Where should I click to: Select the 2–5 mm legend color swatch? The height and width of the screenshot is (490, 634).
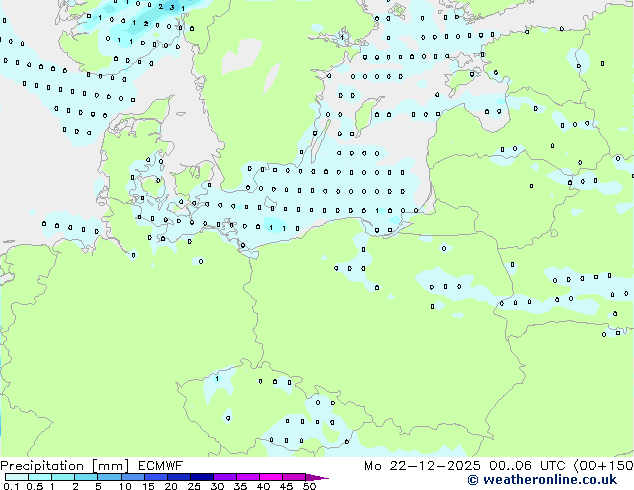pos(86,477)
